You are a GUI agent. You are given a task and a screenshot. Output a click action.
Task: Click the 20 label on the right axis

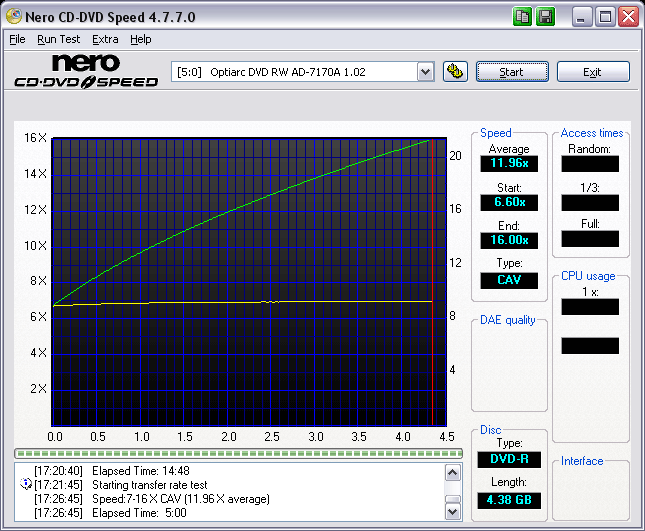pos(455,156)
